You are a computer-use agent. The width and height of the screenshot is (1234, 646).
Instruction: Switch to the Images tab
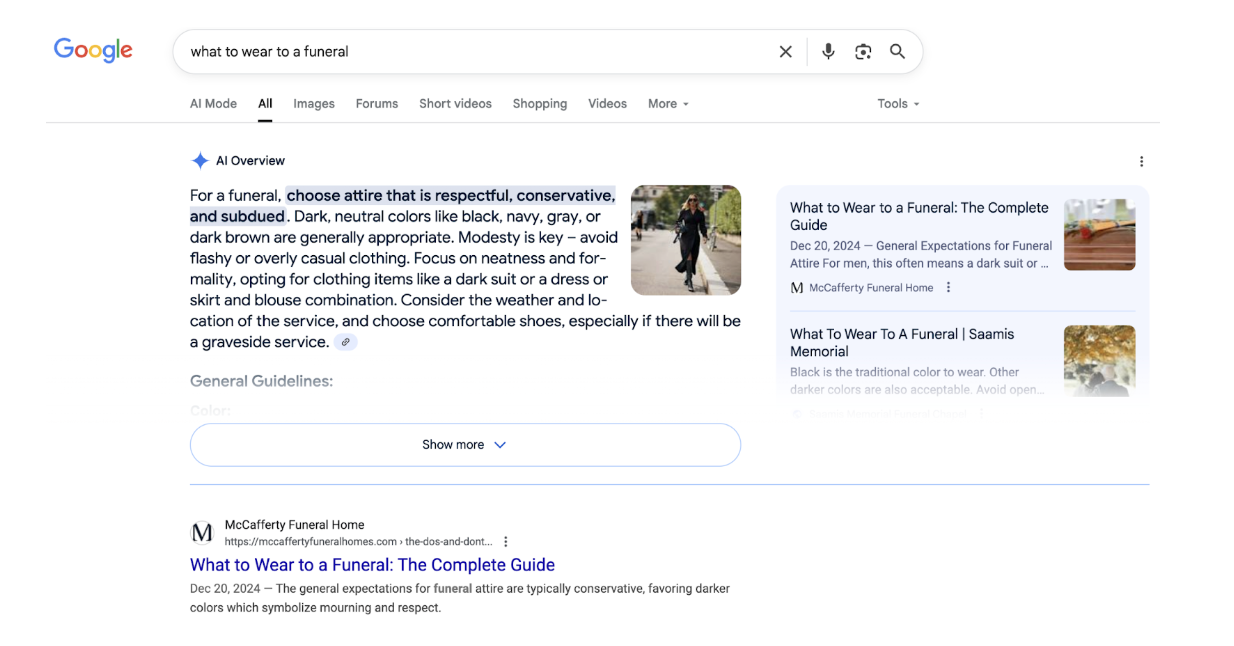[x=314, y=104]
